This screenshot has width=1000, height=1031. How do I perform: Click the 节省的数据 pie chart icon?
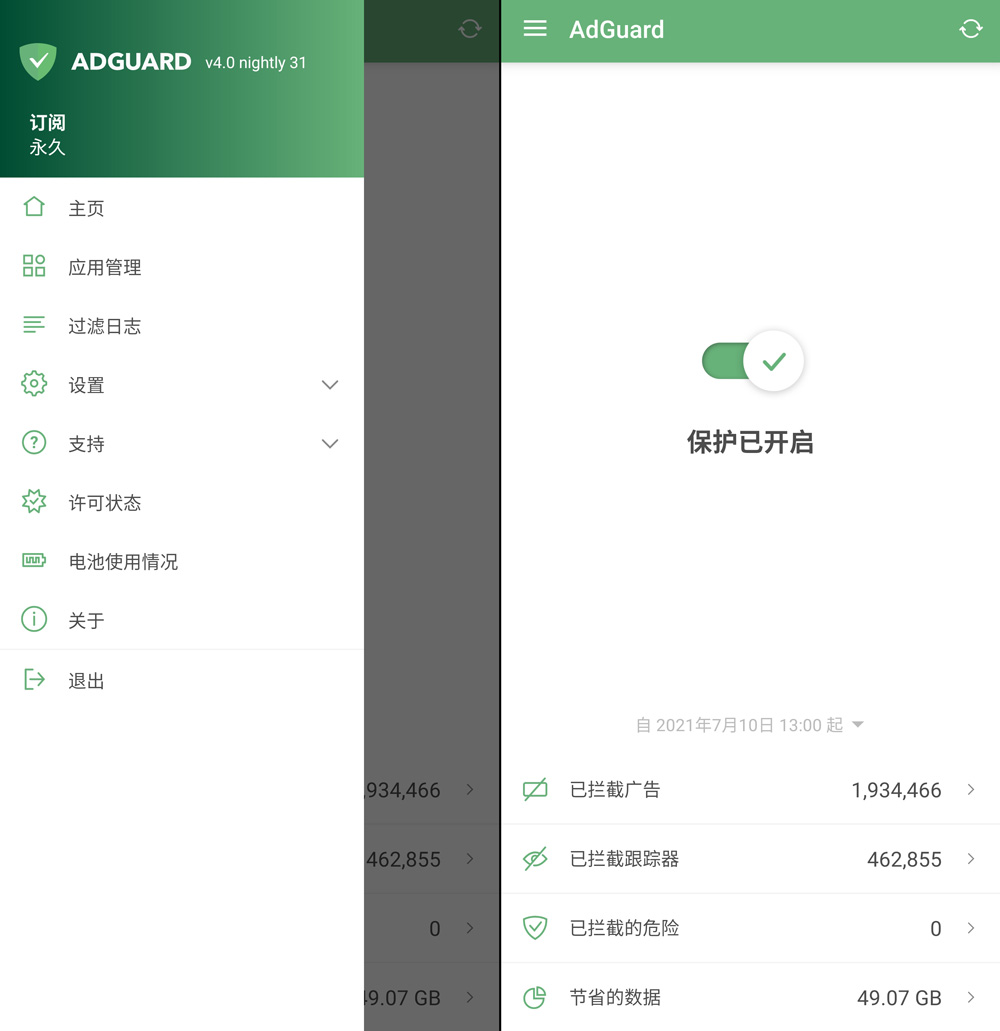click(x=535, y=997)
